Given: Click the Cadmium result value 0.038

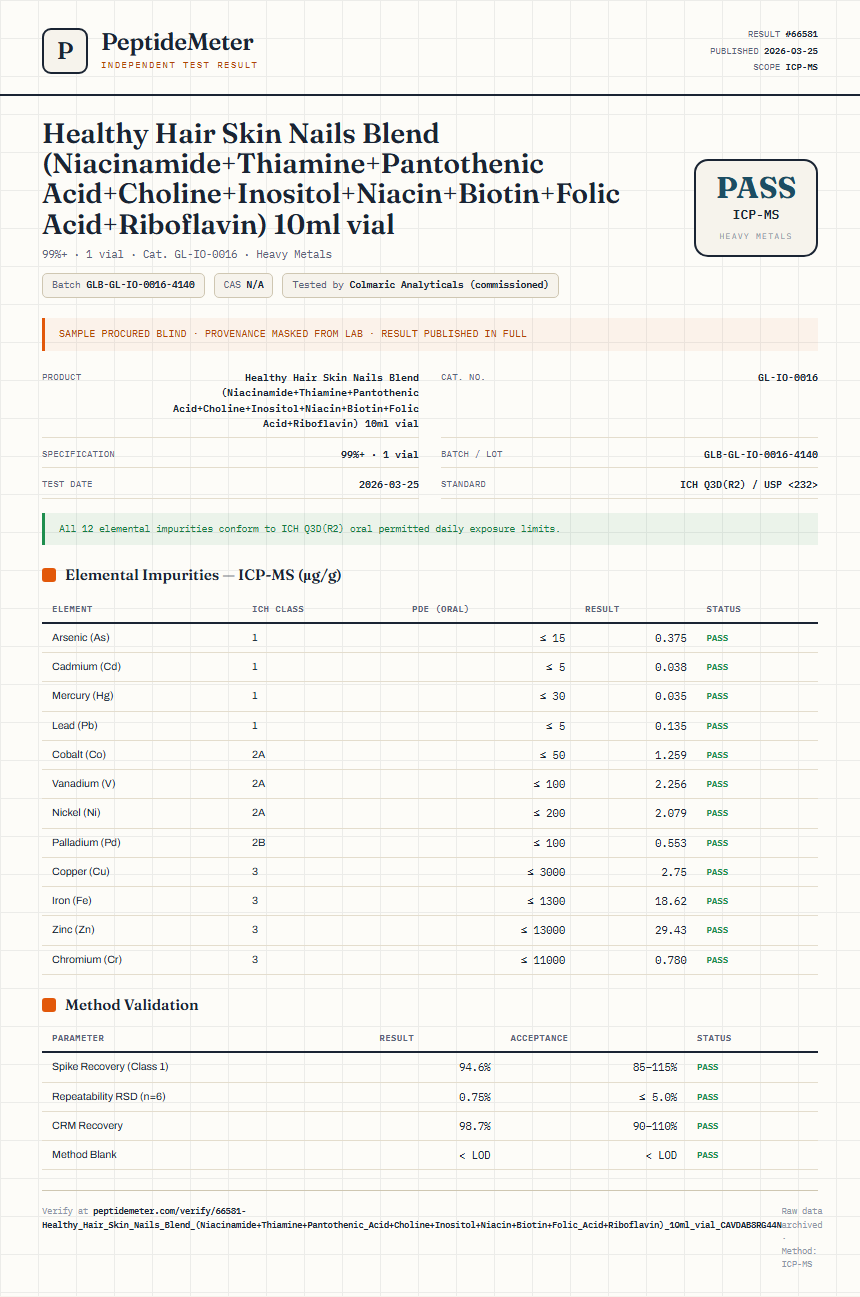Looking at the screenshot, I should [x=671, y=667].
